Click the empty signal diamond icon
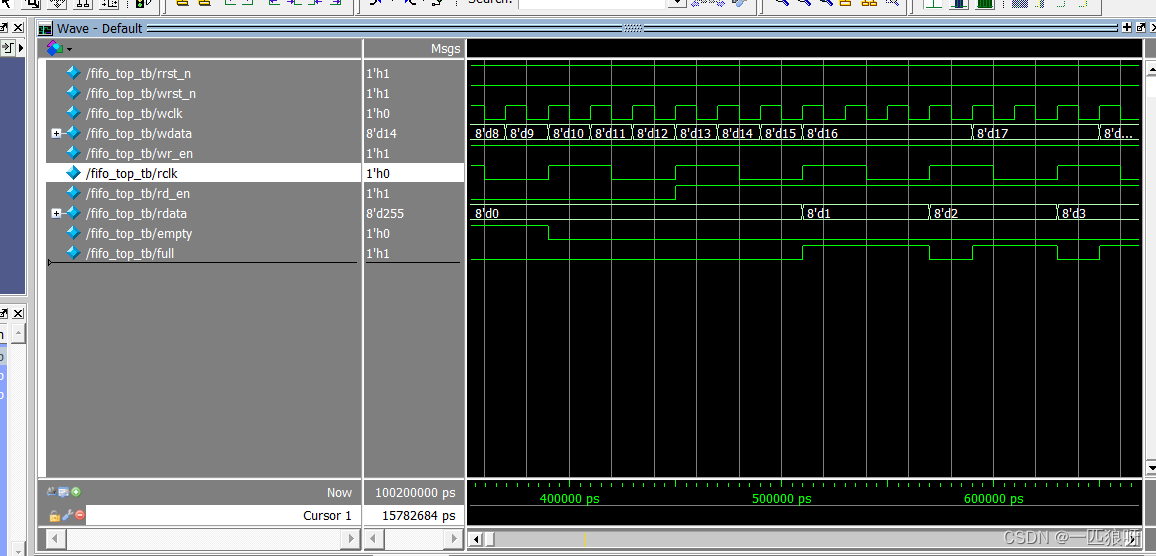Image resolution: width=1156 pixels, height=556 pixels. (x=73, y=233)
